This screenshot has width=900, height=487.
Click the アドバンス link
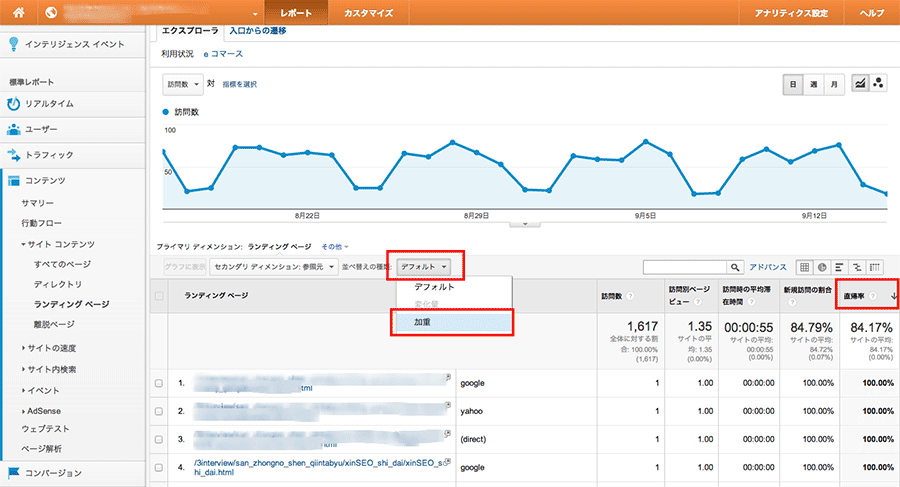[x=769, y=267]
